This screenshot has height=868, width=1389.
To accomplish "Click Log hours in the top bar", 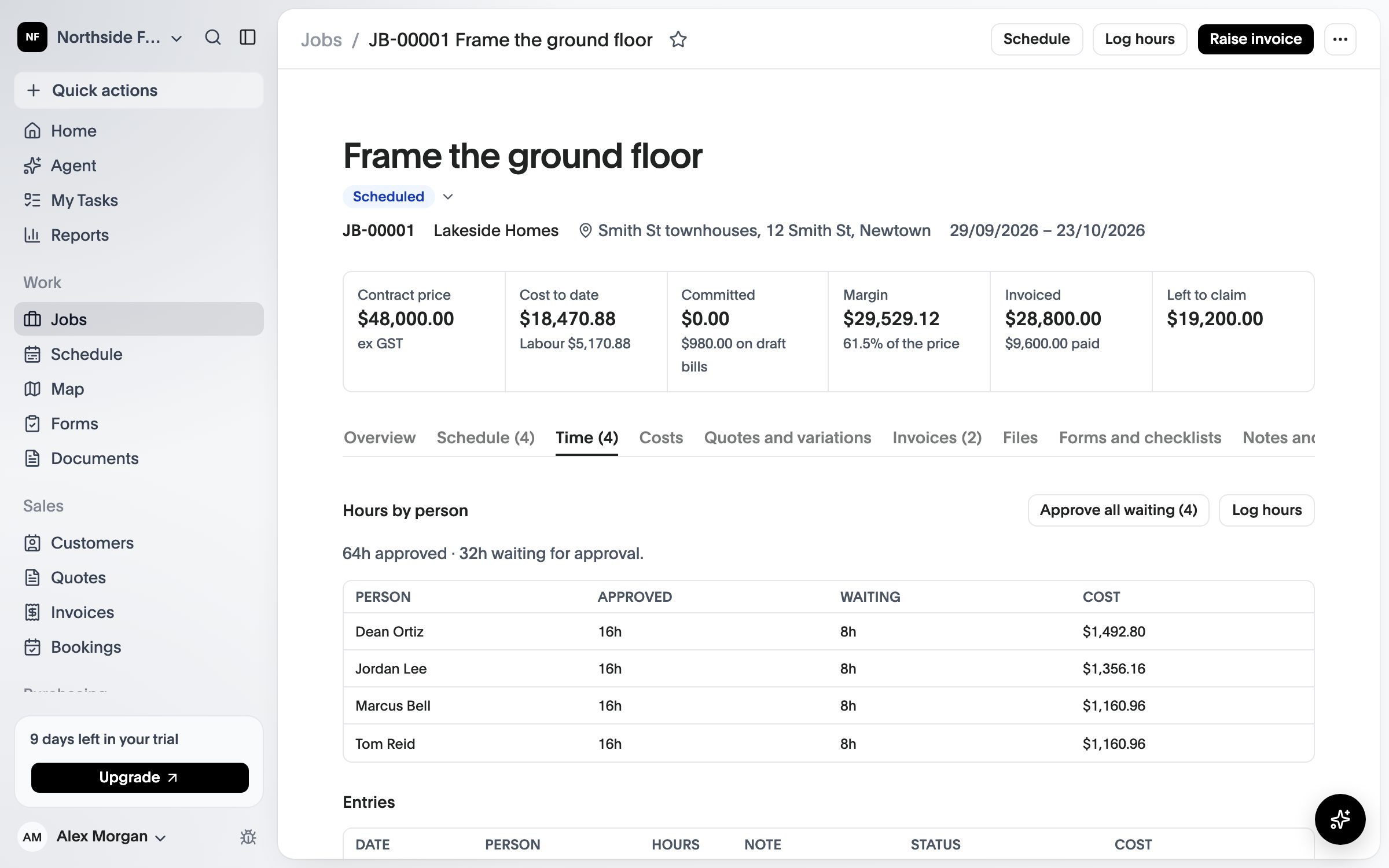I will pyautogui.click(x=1140, y=39).
